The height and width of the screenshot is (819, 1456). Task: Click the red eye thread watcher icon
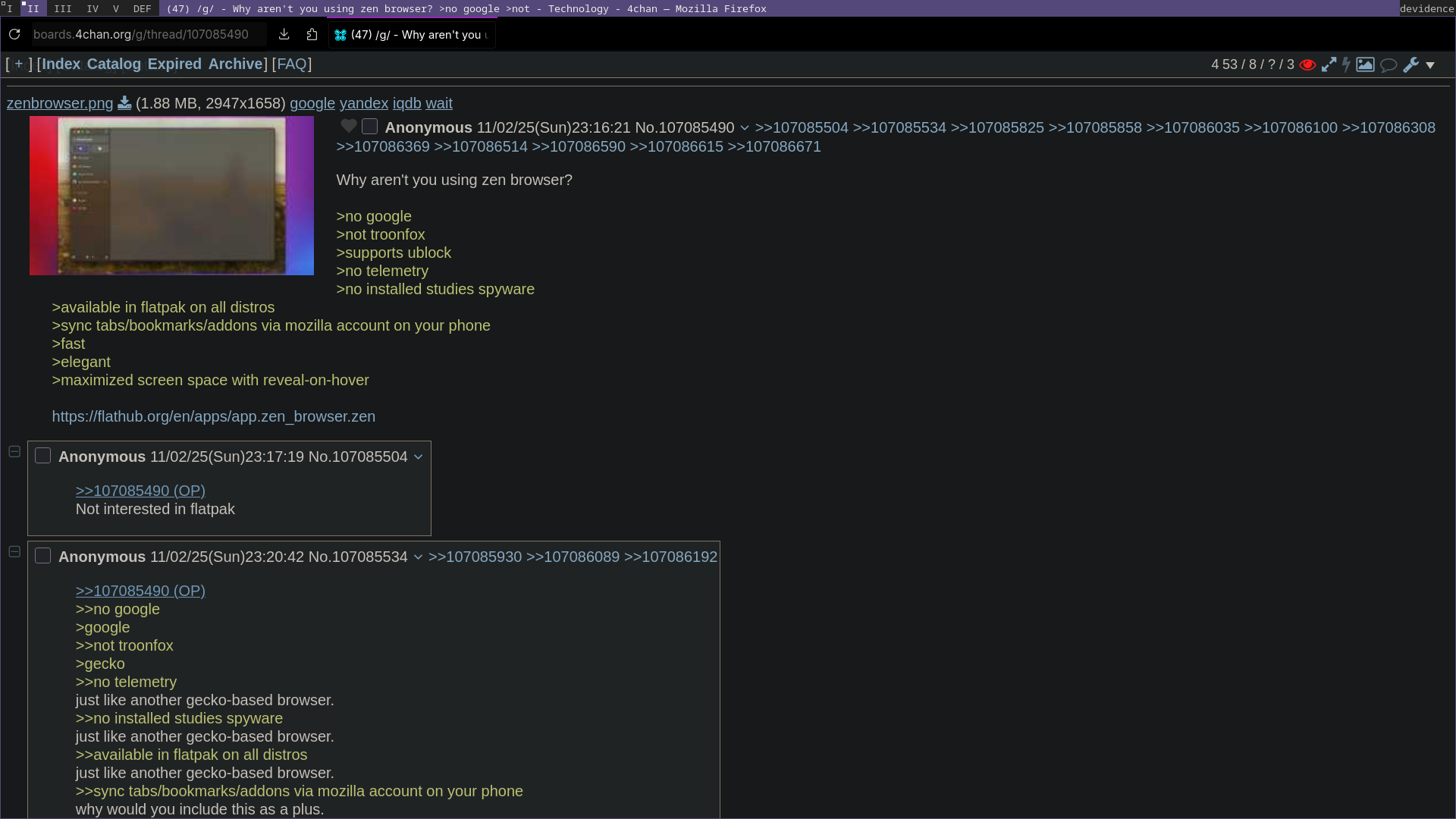pyautogui.click(x=1307, y=64)
